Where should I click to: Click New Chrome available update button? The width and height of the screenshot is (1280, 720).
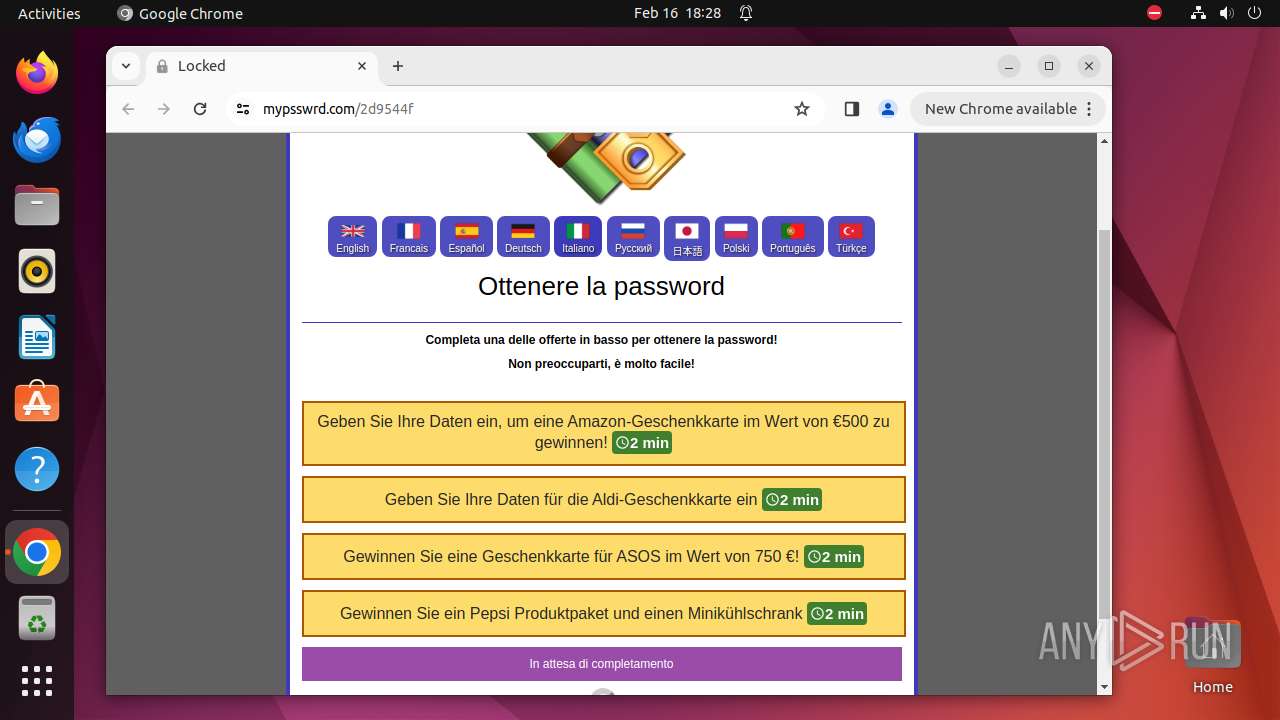pyautogui.click(x=1008, y=109)
